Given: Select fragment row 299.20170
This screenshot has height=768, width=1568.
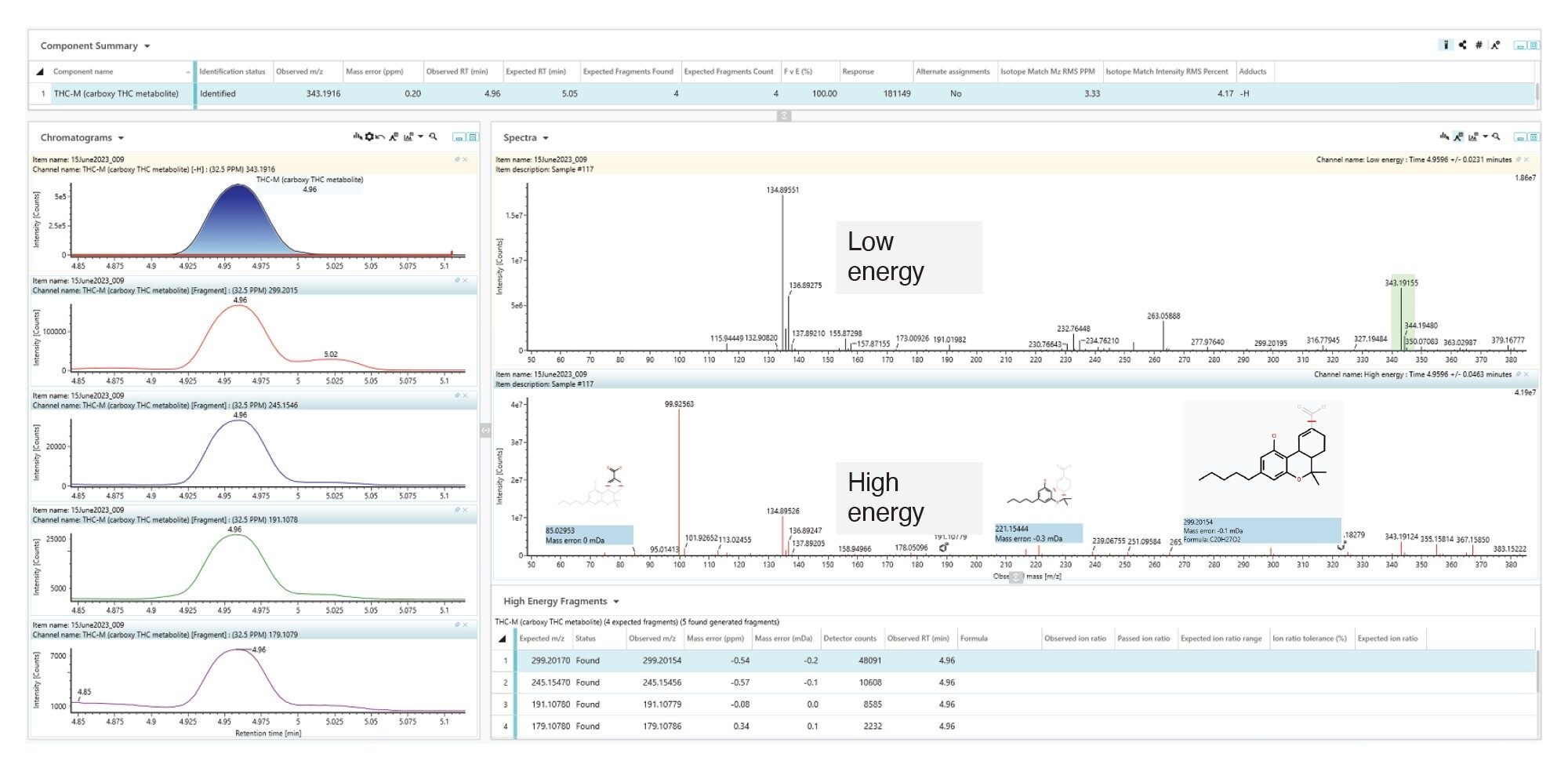Looking at the screenshot, I should pos(1015,661).
